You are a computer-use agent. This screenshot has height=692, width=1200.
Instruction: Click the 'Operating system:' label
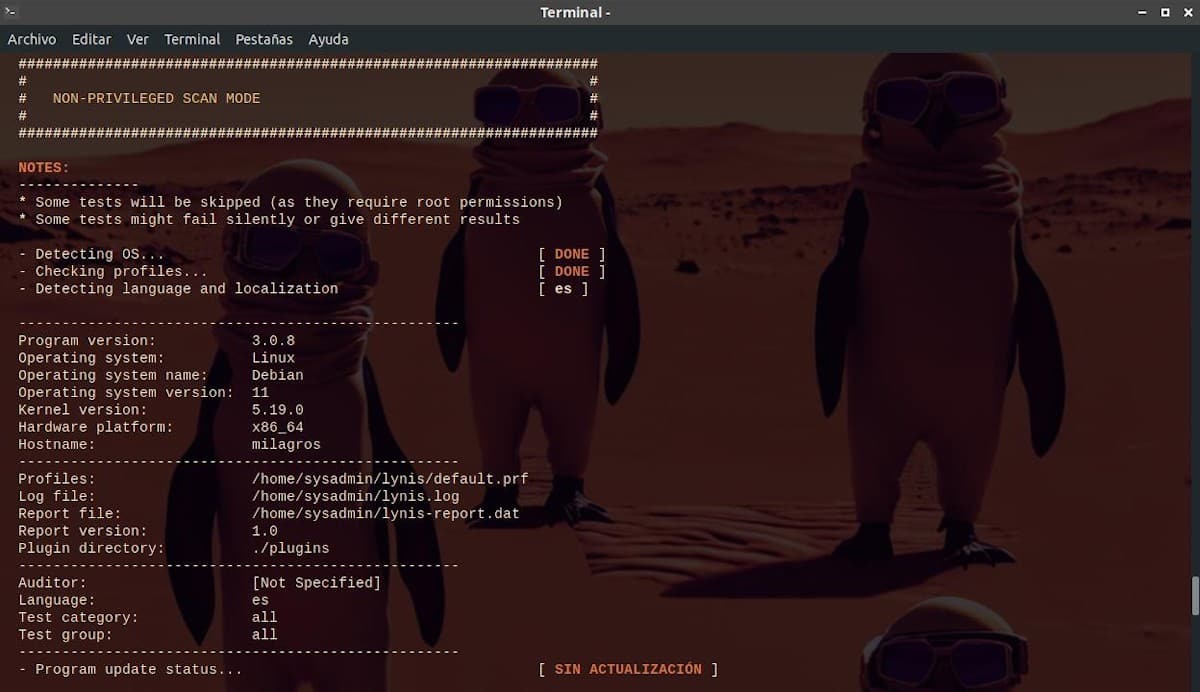point(91,357)
